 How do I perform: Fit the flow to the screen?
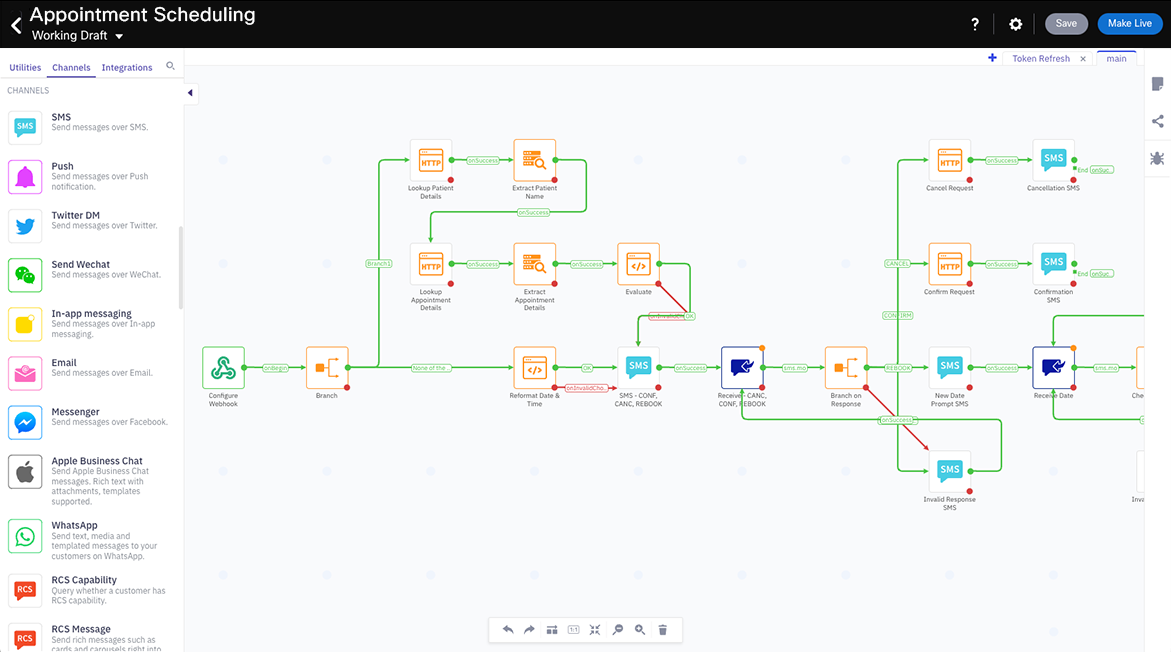tap(595, 629)
